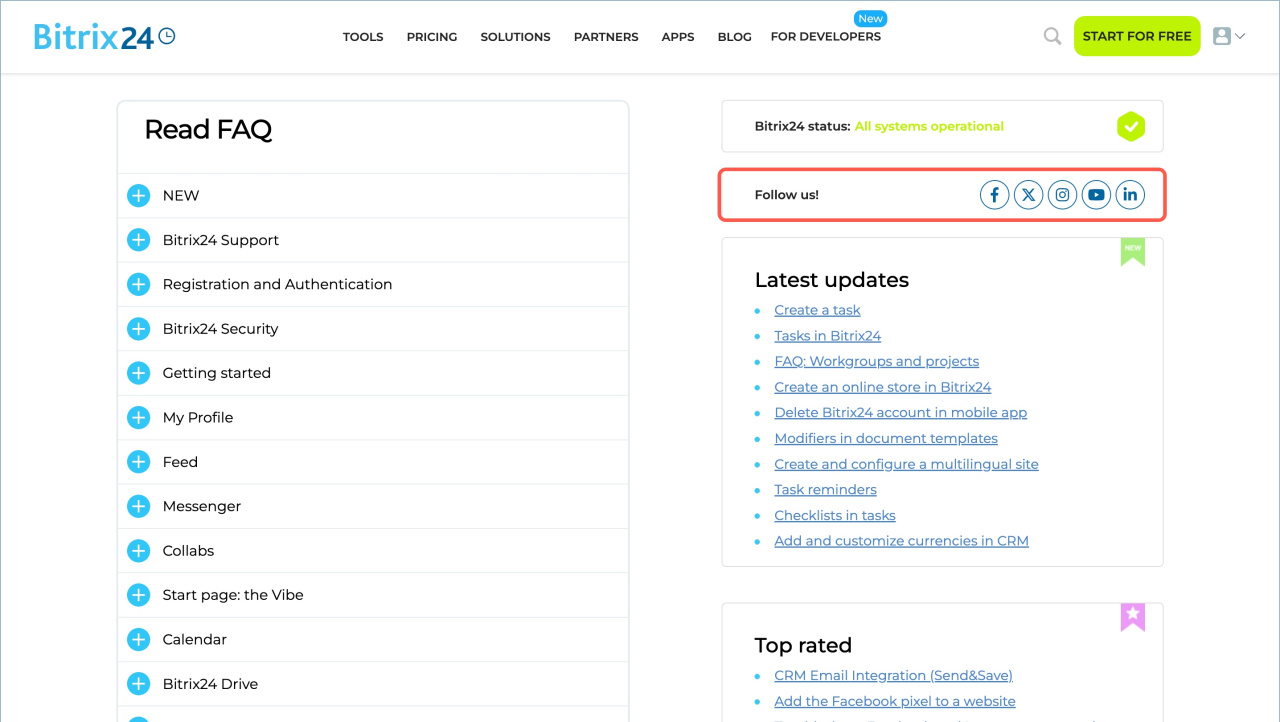
Task: Open the BLOG menu item
Action: (x=734, y=37)
